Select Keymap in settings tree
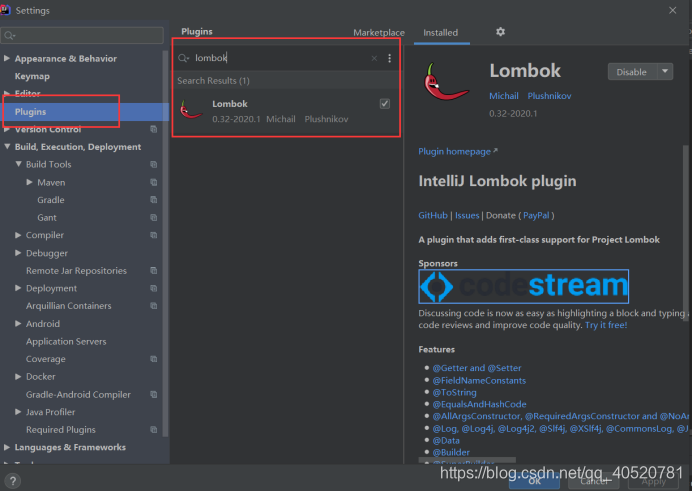The height and width of the screenshot is (492, 692). [32, 76]
